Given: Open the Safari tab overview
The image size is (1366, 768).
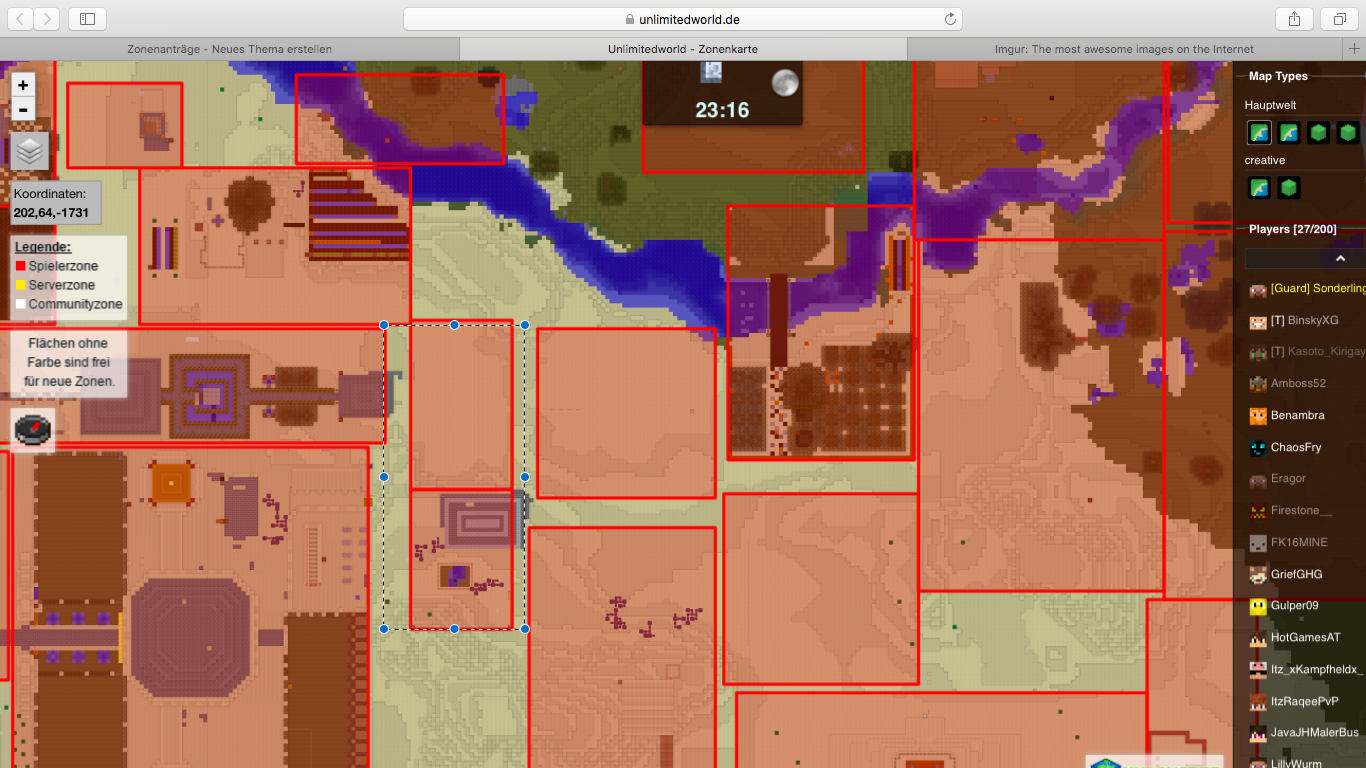Looking at the screenshot, I should click(1338, 19).
